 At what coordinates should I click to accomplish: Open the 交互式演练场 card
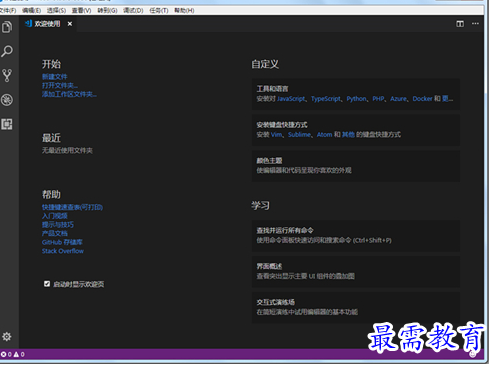pyautogui.click(x=356, y=308)
